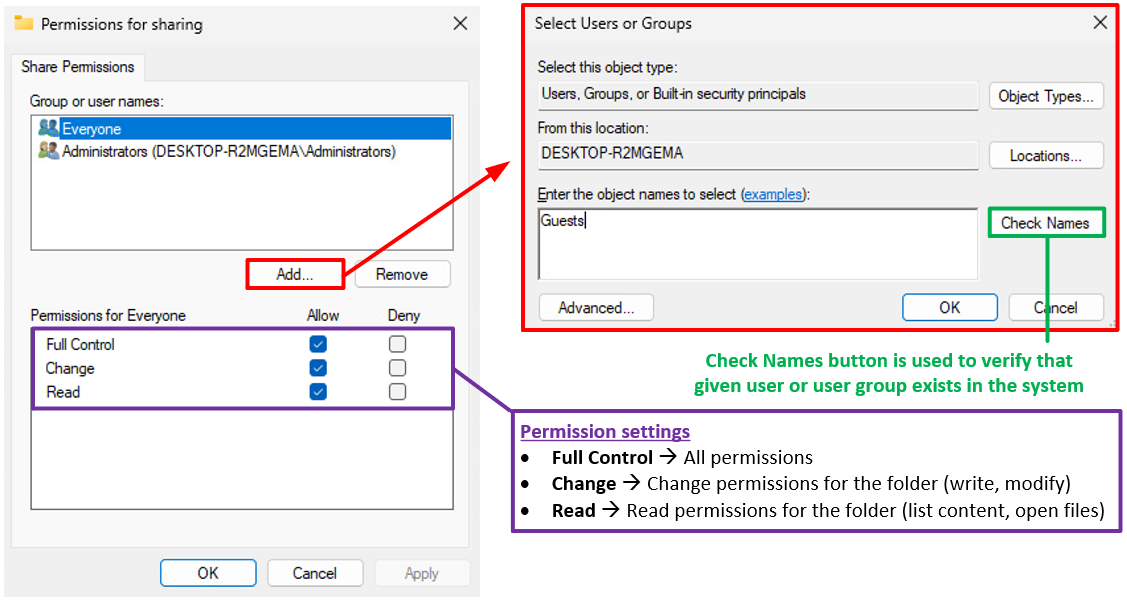Screen dimensions: 1127x600
Task: Click Remove to delete selected group
Action: [401, 274]
